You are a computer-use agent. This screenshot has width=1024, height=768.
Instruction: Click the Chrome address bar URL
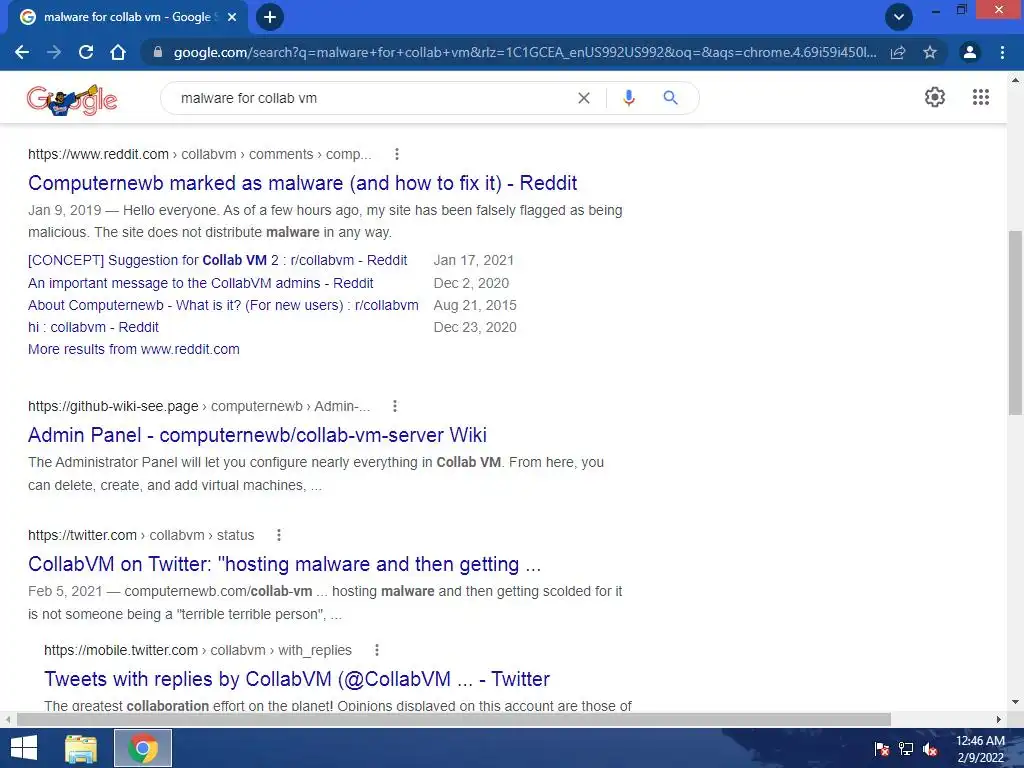coord(524,52)
